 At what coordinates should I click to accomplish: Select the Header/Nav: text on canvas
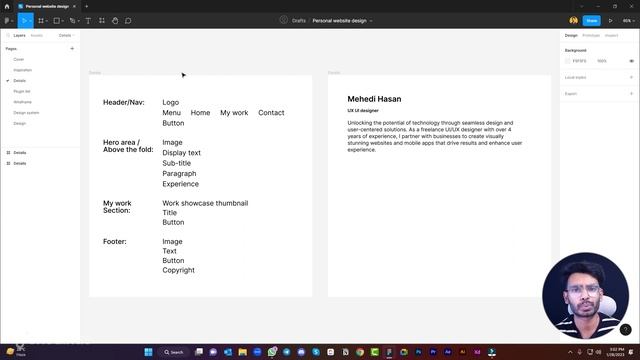coord(124,102)
